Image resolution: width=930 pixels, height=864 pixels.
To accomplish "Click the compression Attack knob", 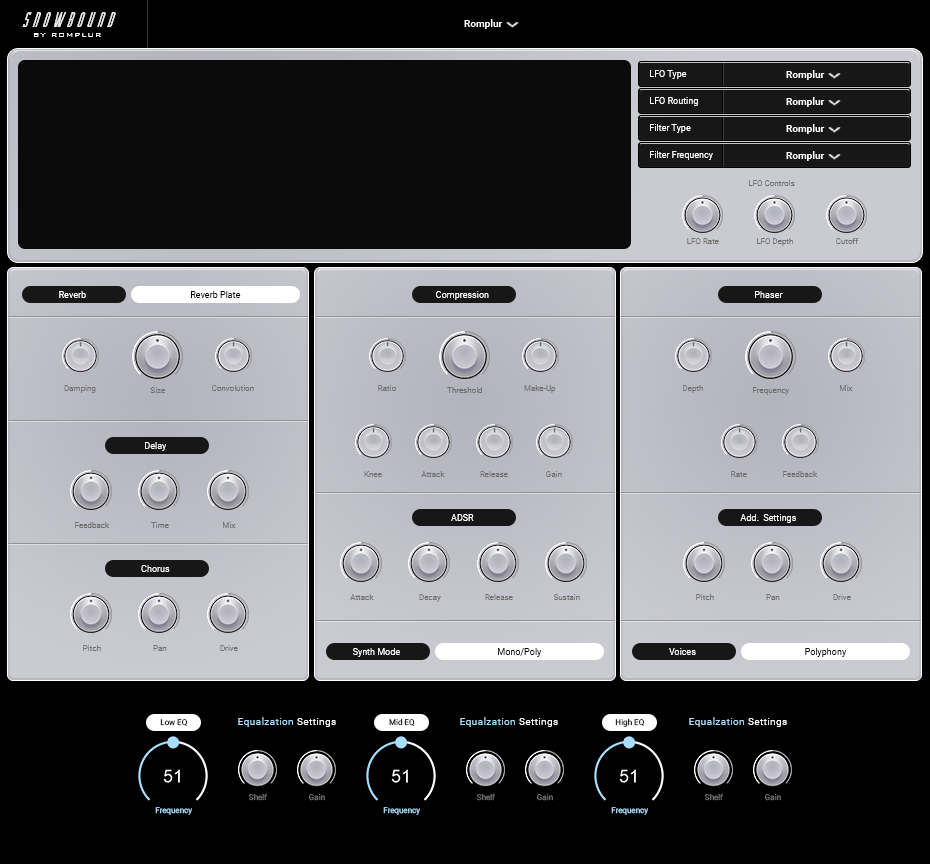I will (433, 442).
